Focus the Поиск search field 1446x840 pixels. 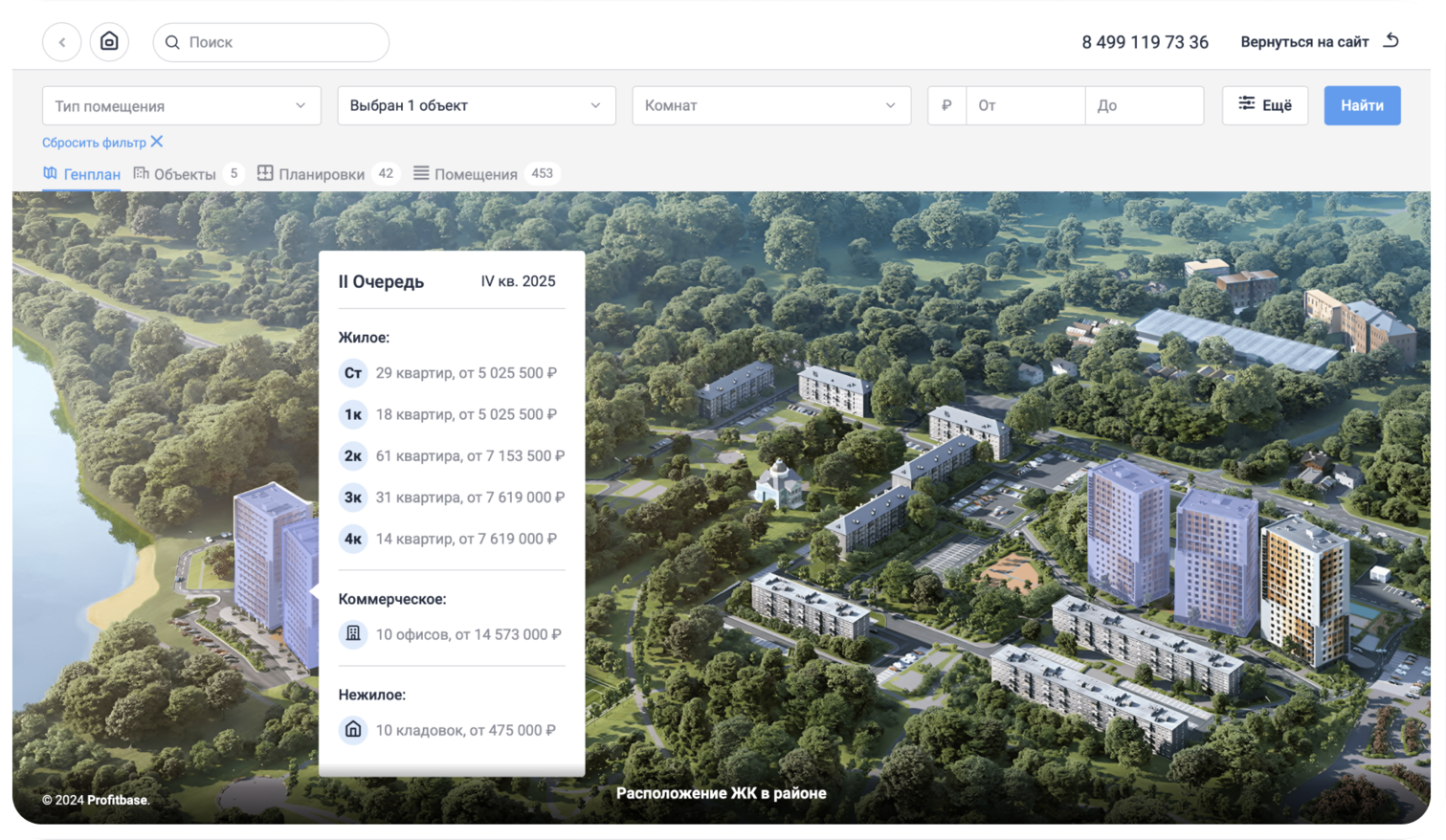(271, 42)
